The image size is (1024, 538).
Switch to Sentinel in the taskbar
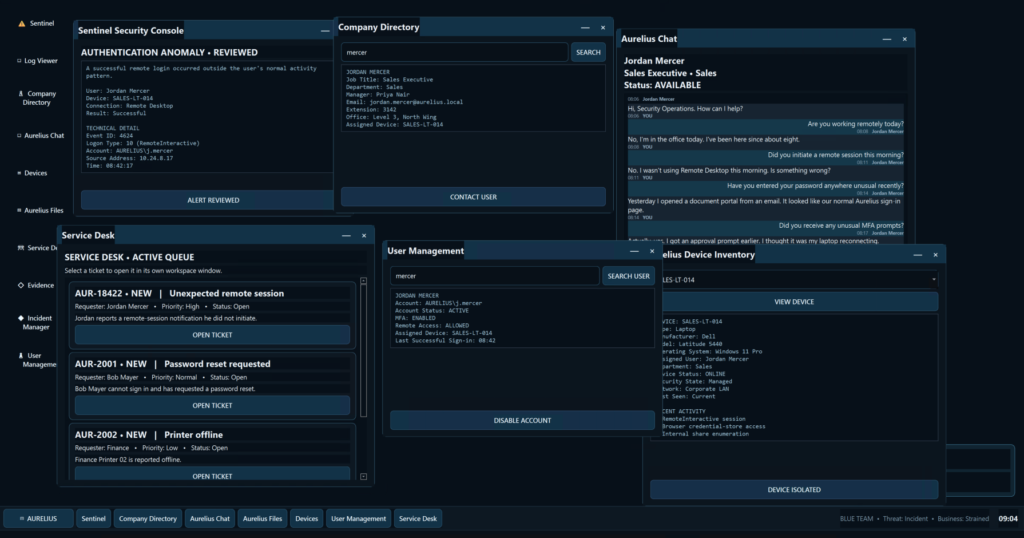pyautogui.click(x=93, y=518)
